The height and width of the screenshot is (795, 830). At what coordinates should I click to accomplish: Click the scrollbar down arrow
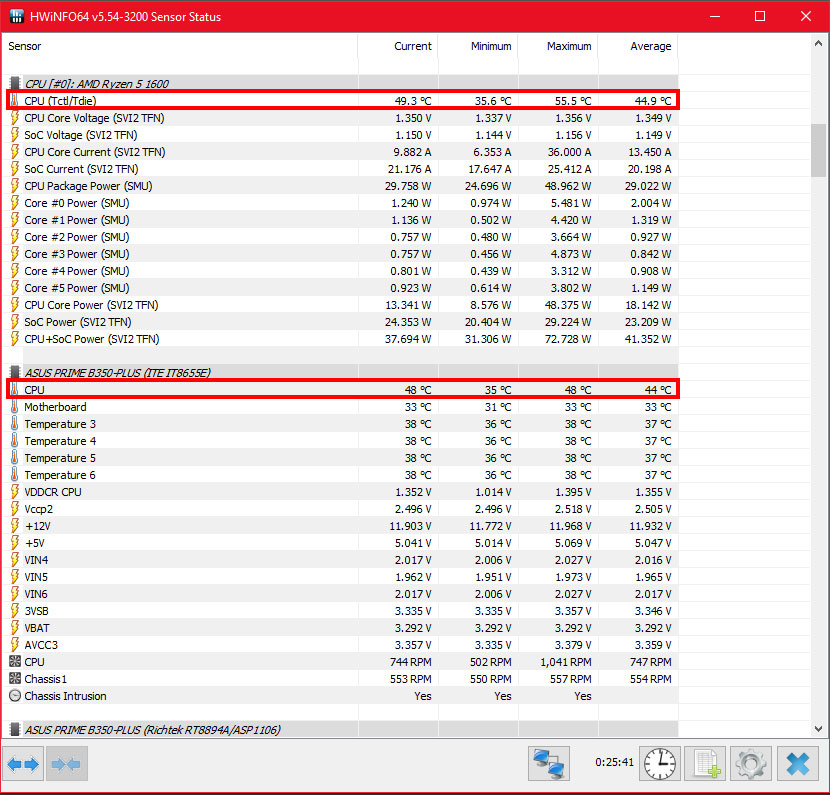click(818, 729)
